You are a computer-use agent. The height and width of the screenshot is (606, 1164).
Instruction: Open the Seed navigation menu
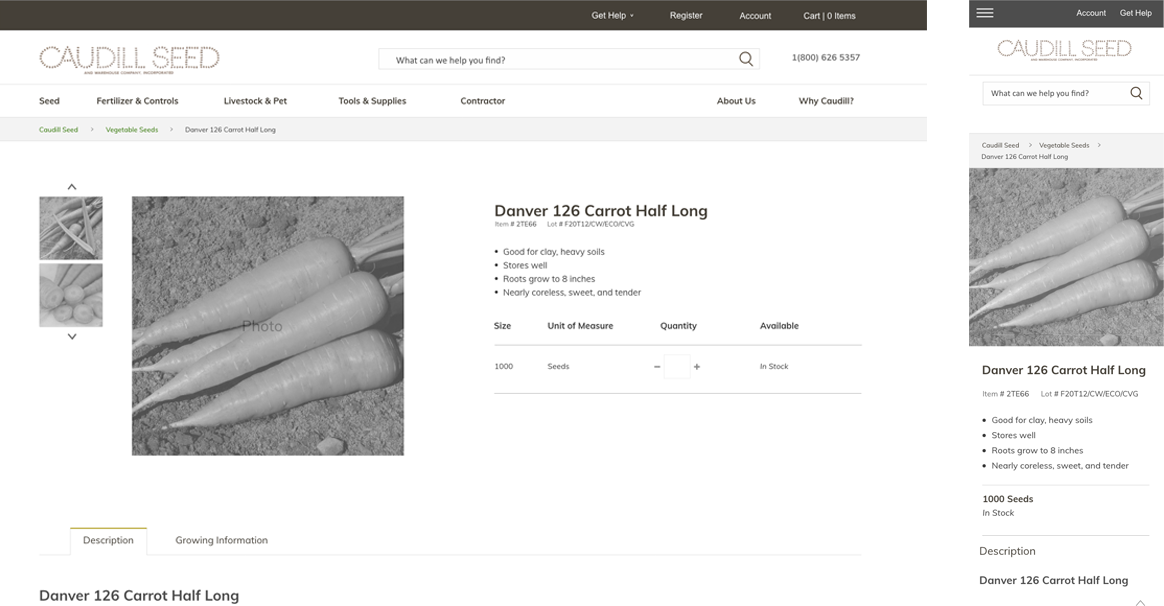(49, 101)
